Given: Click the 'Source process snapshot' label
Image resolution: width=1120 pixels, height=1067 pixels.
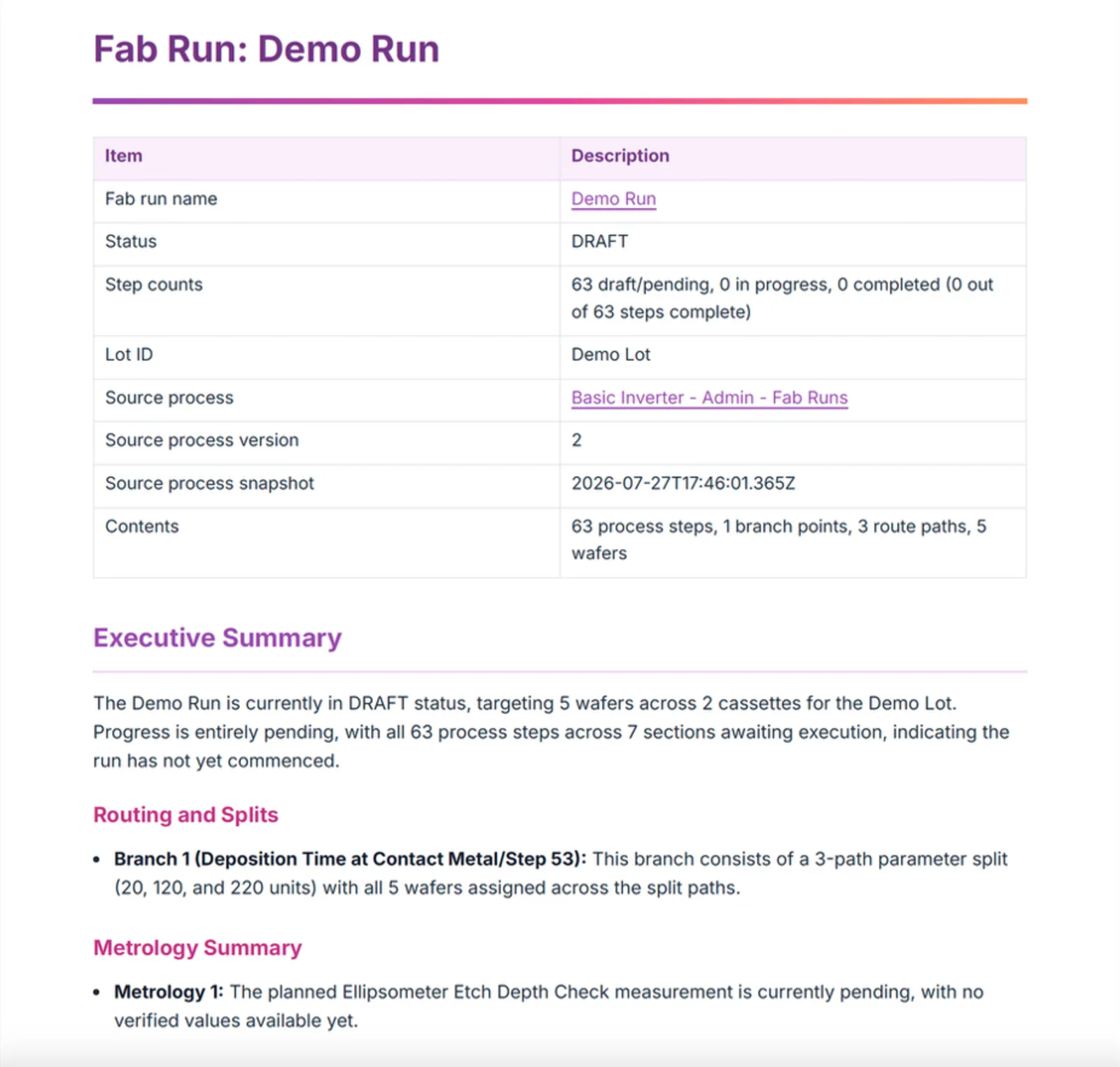Looking at the screenshot, I should click(209, 484).
